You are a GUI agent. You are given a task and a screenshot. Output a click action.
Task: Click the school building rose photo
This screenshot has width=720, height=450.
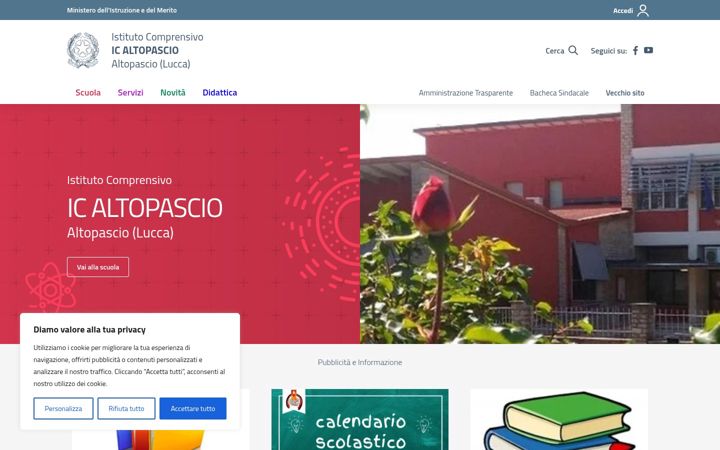(x=540, y=224)
